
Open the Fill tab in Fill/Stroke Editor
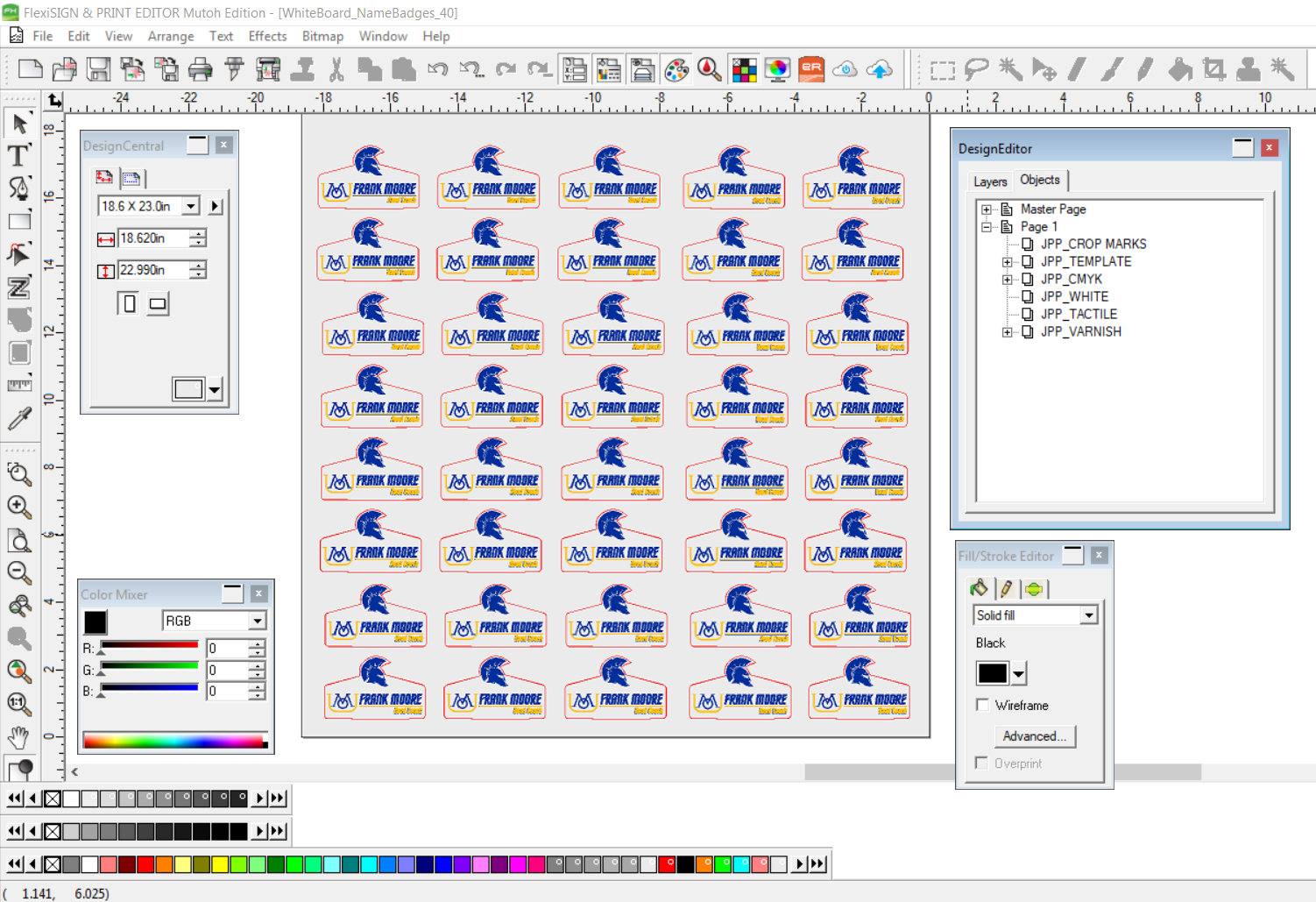point(979,588)
